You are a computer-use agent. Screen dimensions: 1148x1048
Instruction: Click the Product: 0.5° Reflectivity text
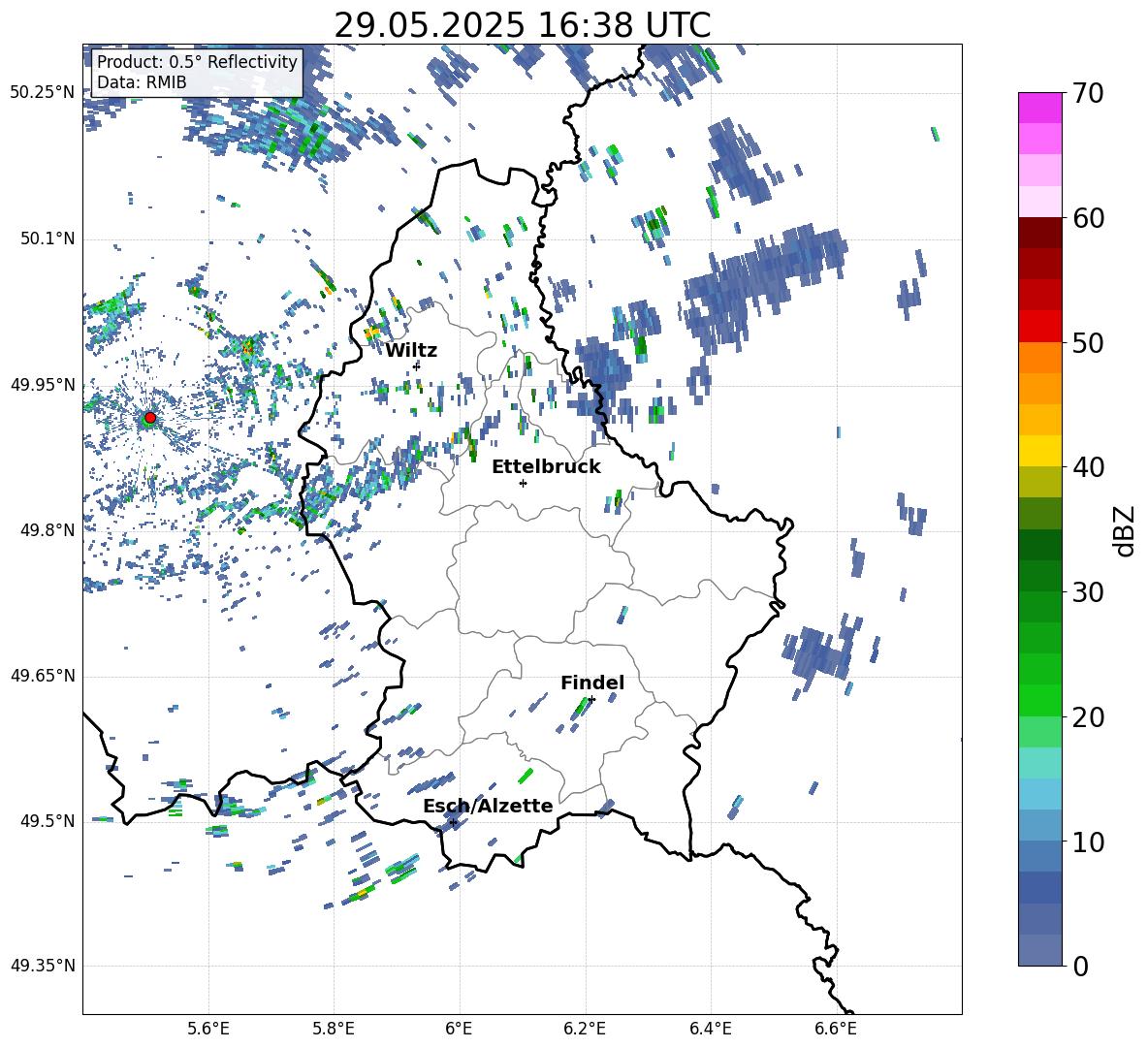point(197,62)
